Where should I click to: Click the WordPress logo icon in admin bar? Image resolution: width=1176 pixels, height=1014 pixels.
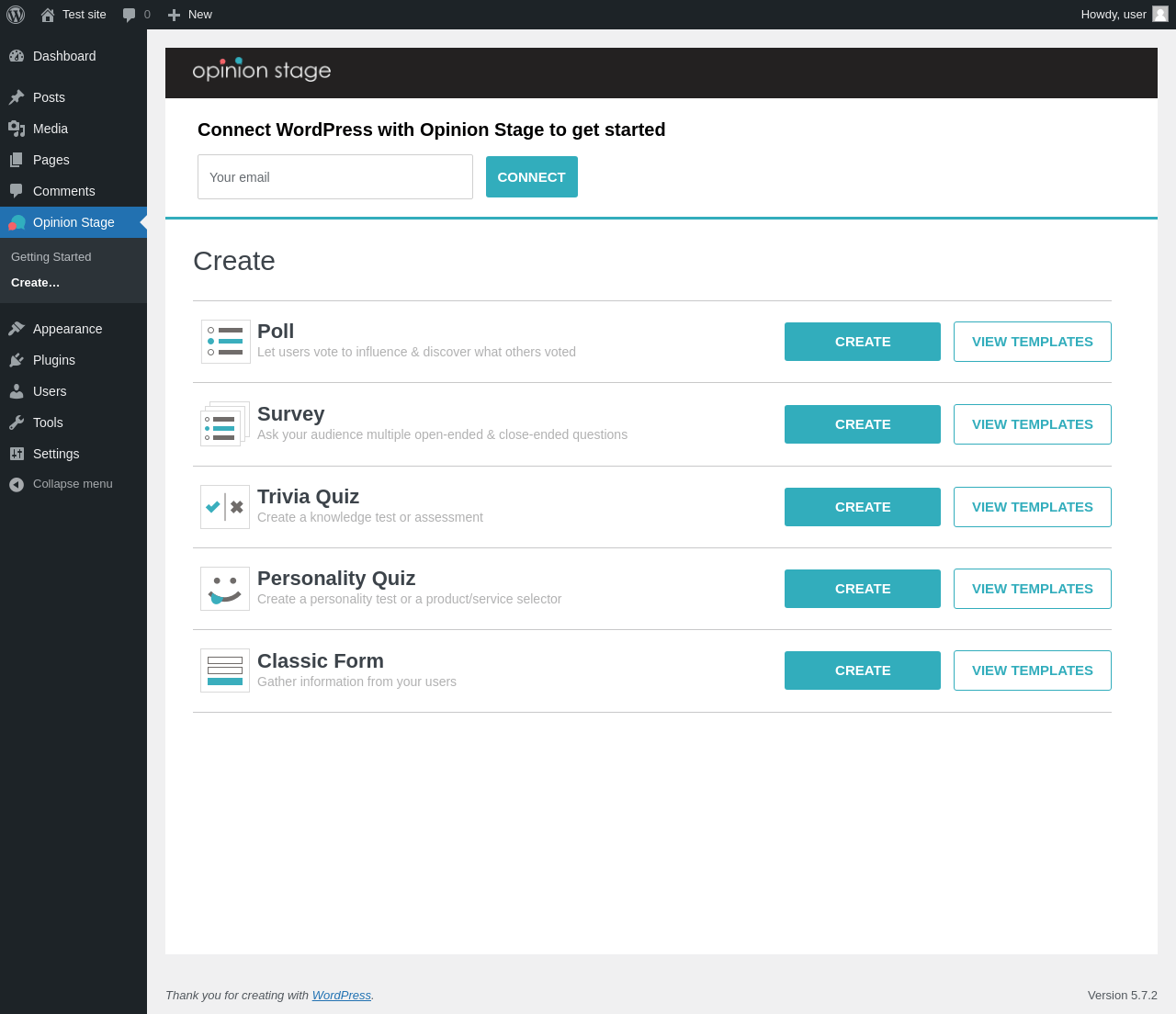tap(16, 15)
